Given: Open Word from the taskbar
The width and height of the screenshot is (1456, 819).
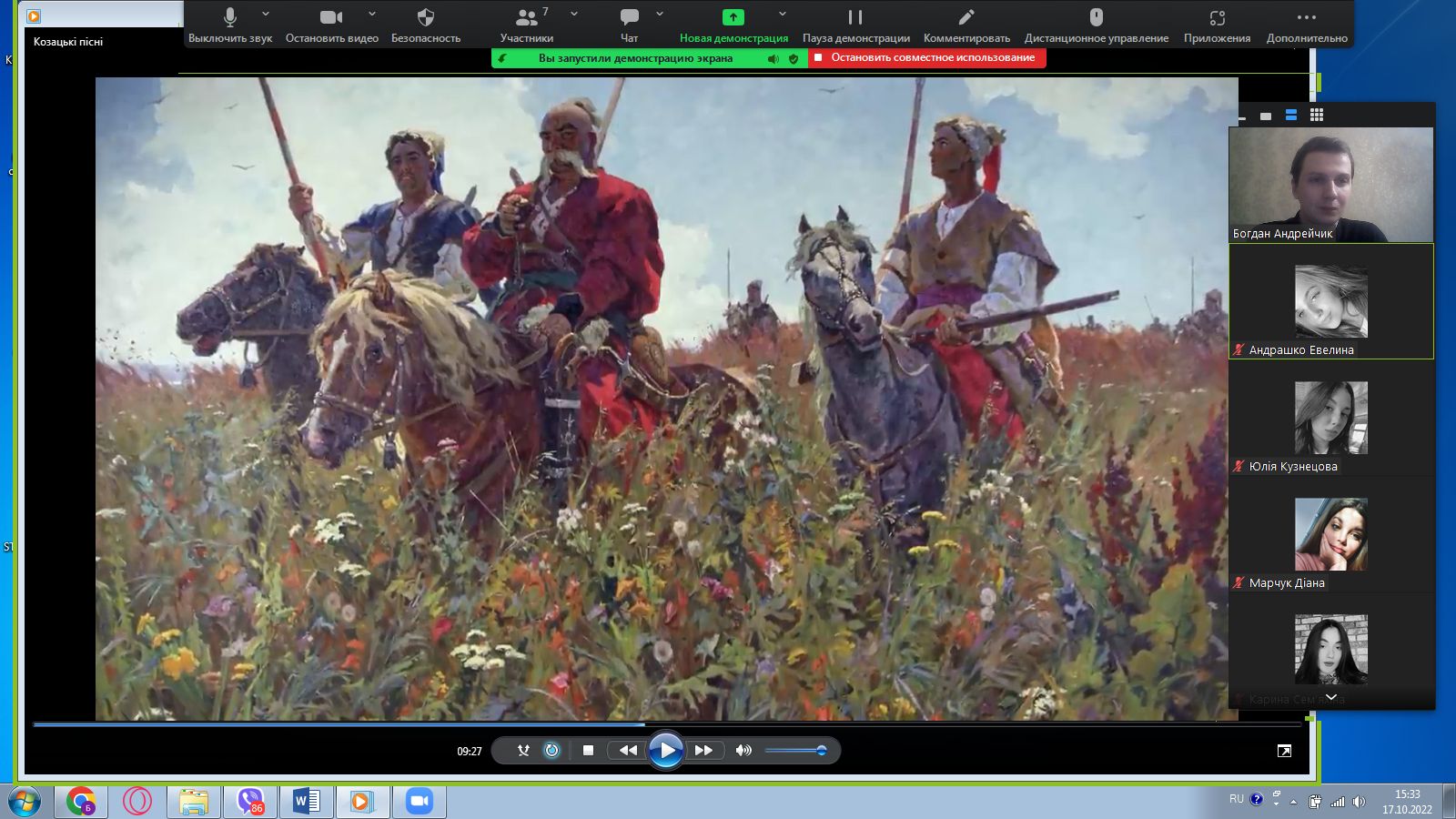Looking at the screenshot, I should point(307,802).
